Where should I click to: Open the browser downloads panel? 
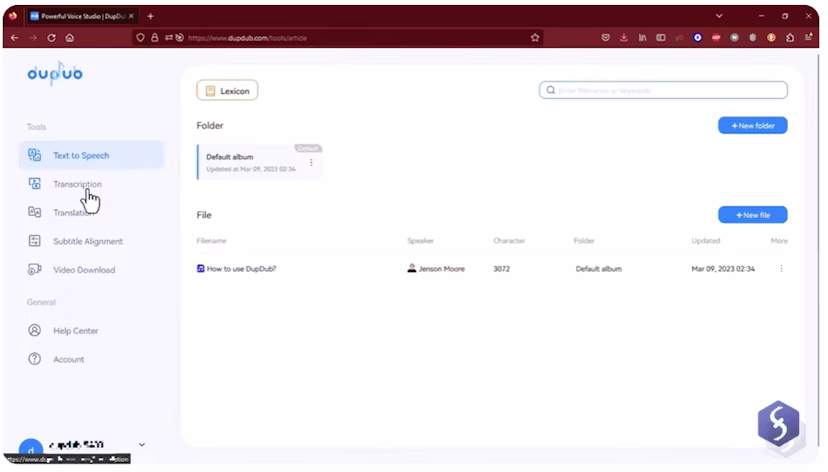tap(624, 37)
